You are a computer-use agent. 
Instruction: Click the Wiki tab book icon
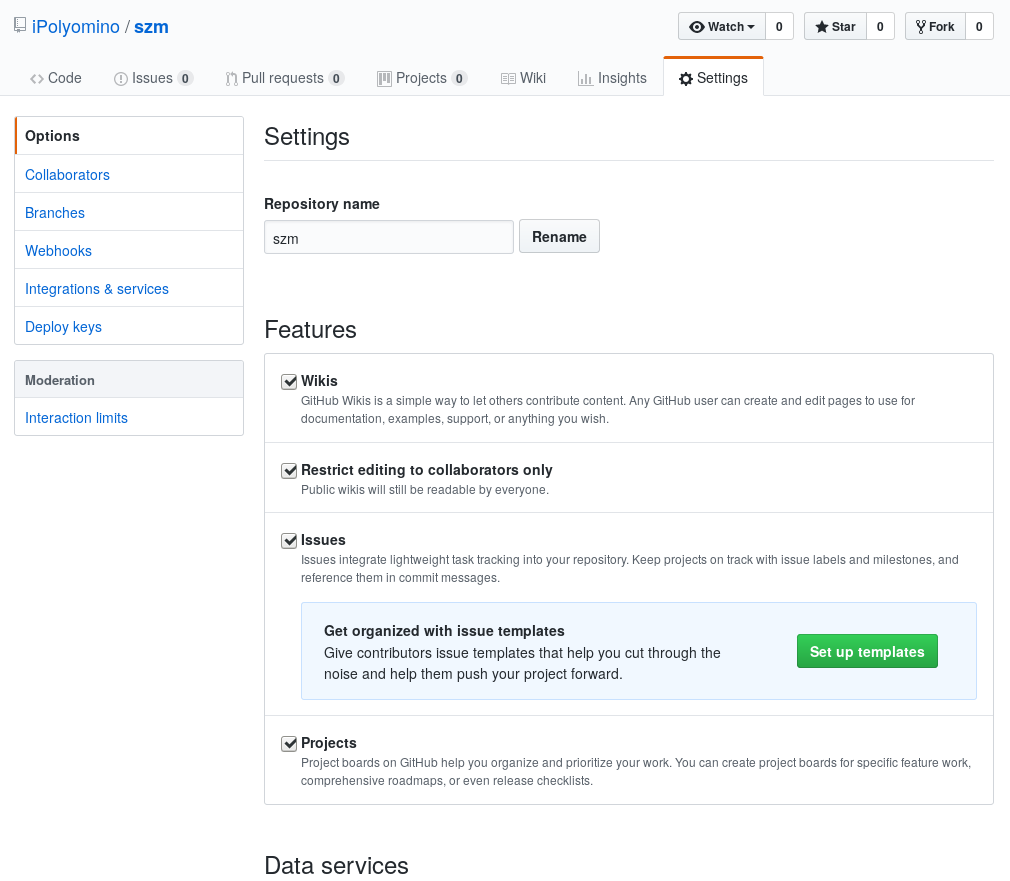tap(508, 79)
